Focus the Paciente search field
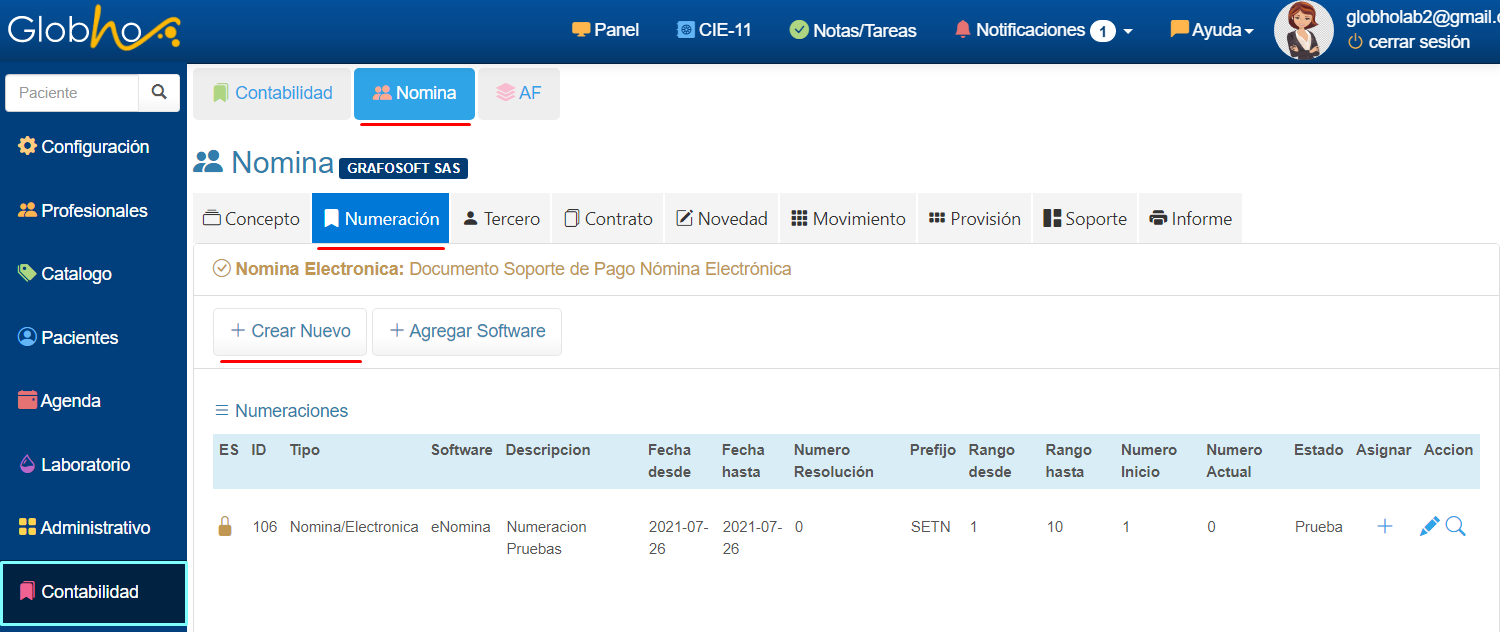1500x632 pixels. [x=72, y=92]
